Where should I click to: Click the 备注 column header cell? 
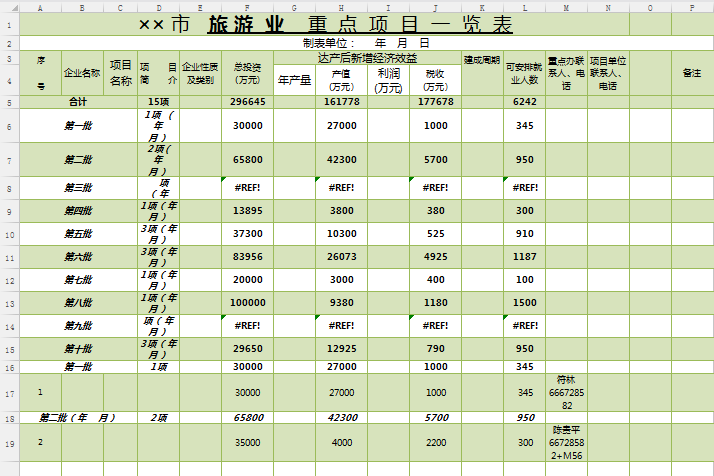coord(691,73)
